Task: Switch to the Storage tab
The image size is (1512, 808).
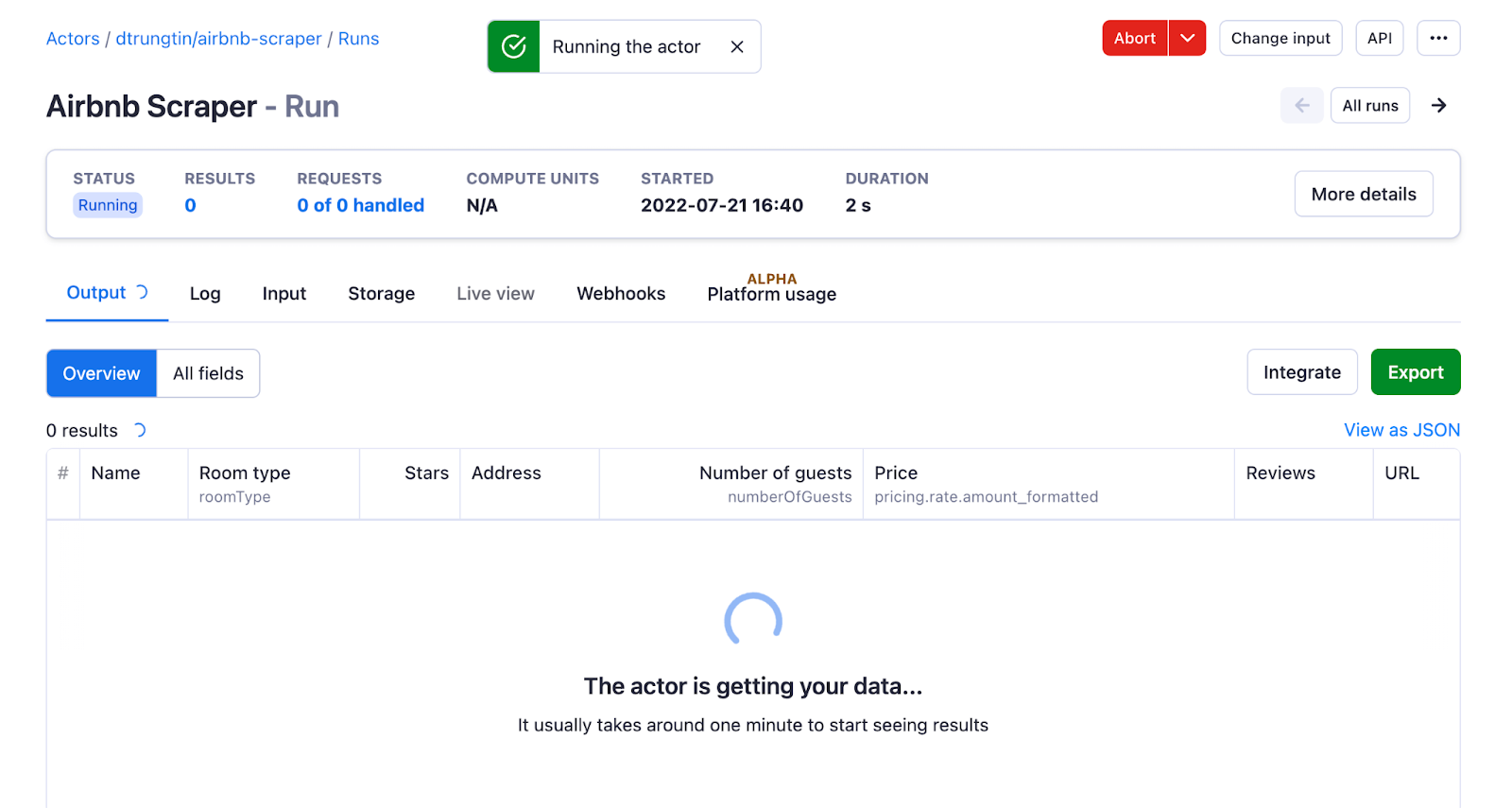Action: pos(382,294)
